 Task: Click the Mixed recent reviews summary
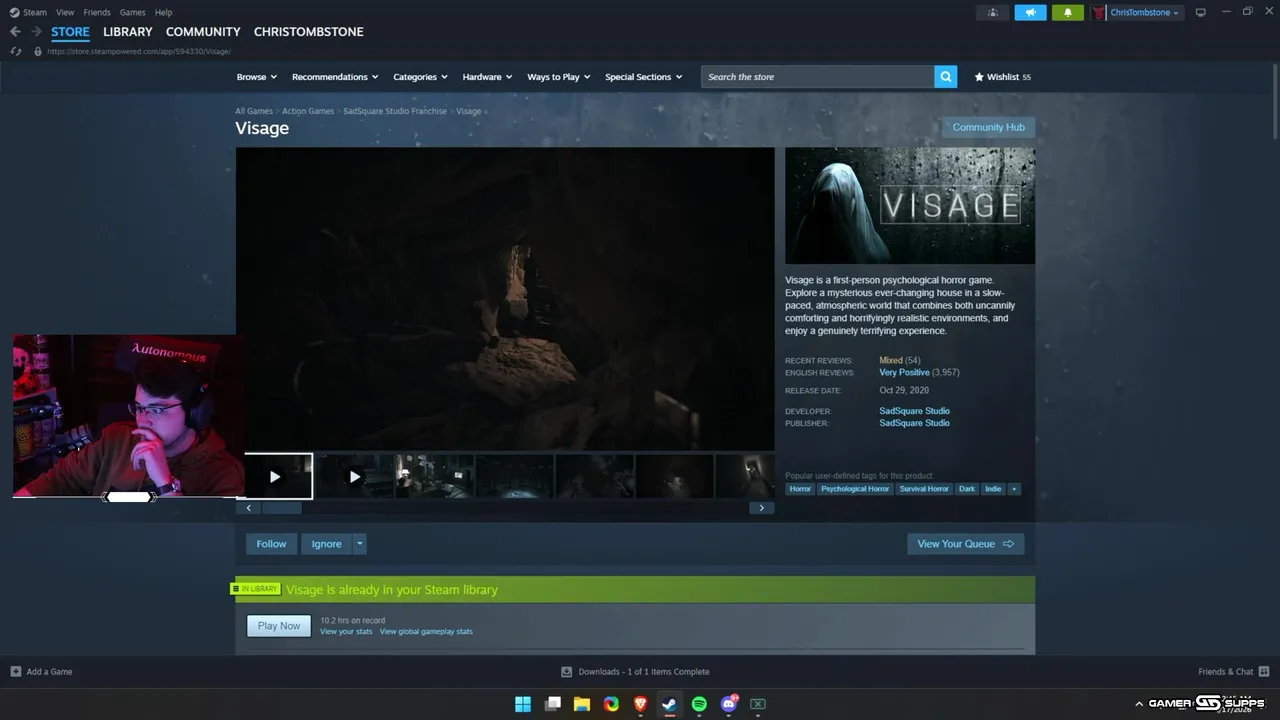(891, 360)
